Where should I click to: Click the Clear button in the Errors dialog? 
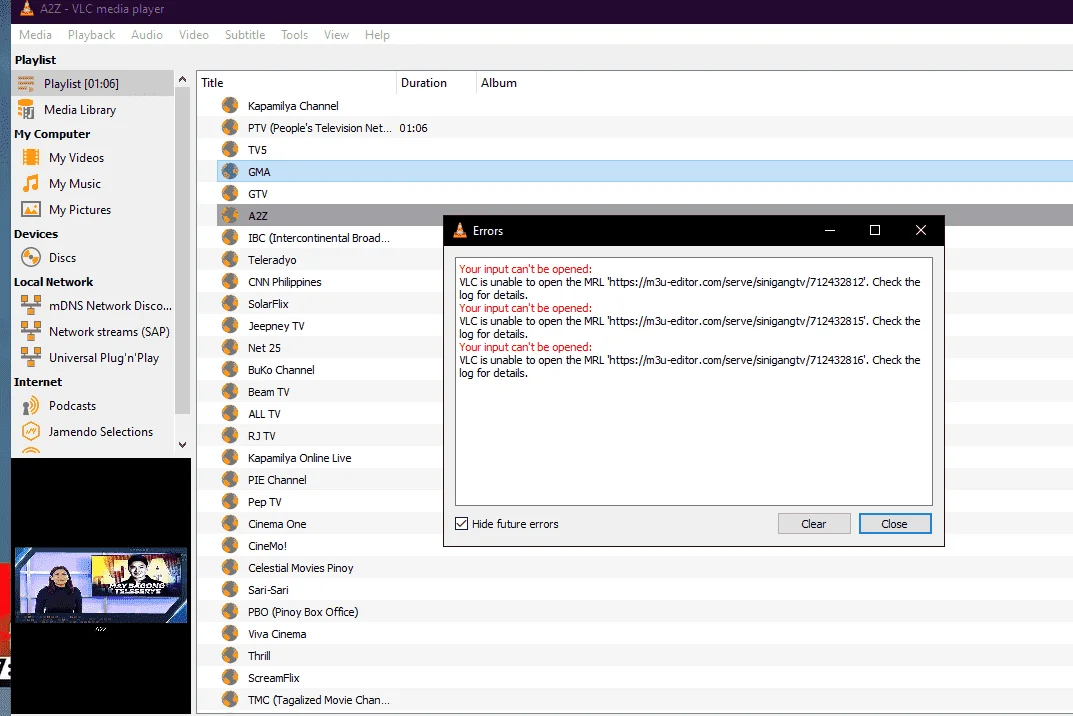[x=814, y=524]
